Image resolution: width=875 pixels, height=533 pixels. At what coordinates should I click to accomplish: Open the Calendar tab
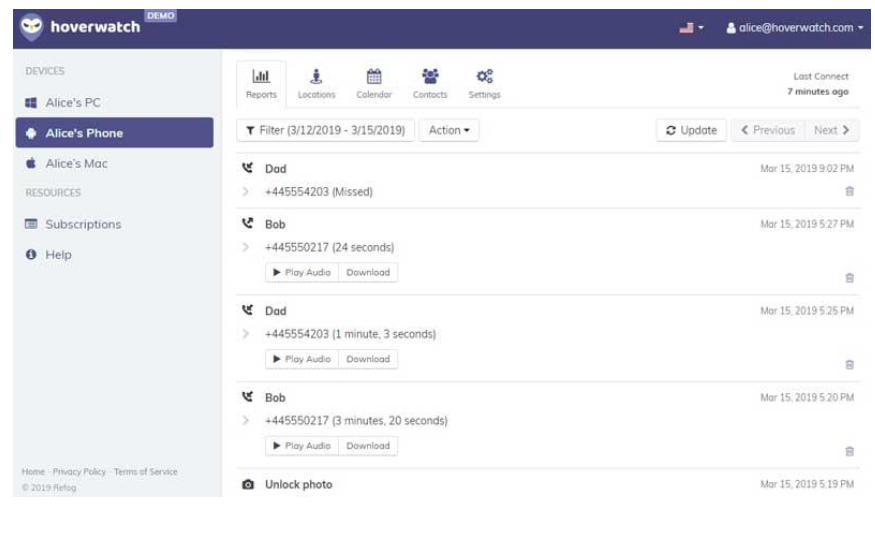point(374,84)
